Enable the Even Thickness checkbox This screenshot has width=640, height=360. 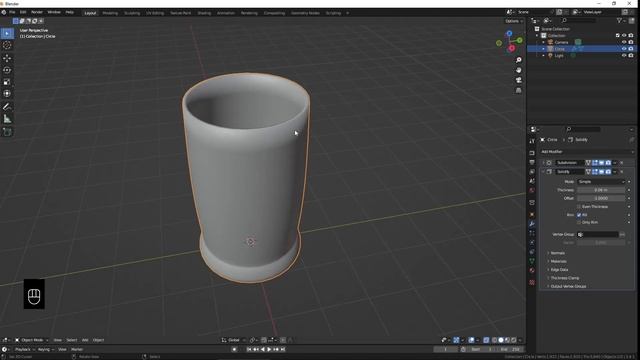(579, 207)
